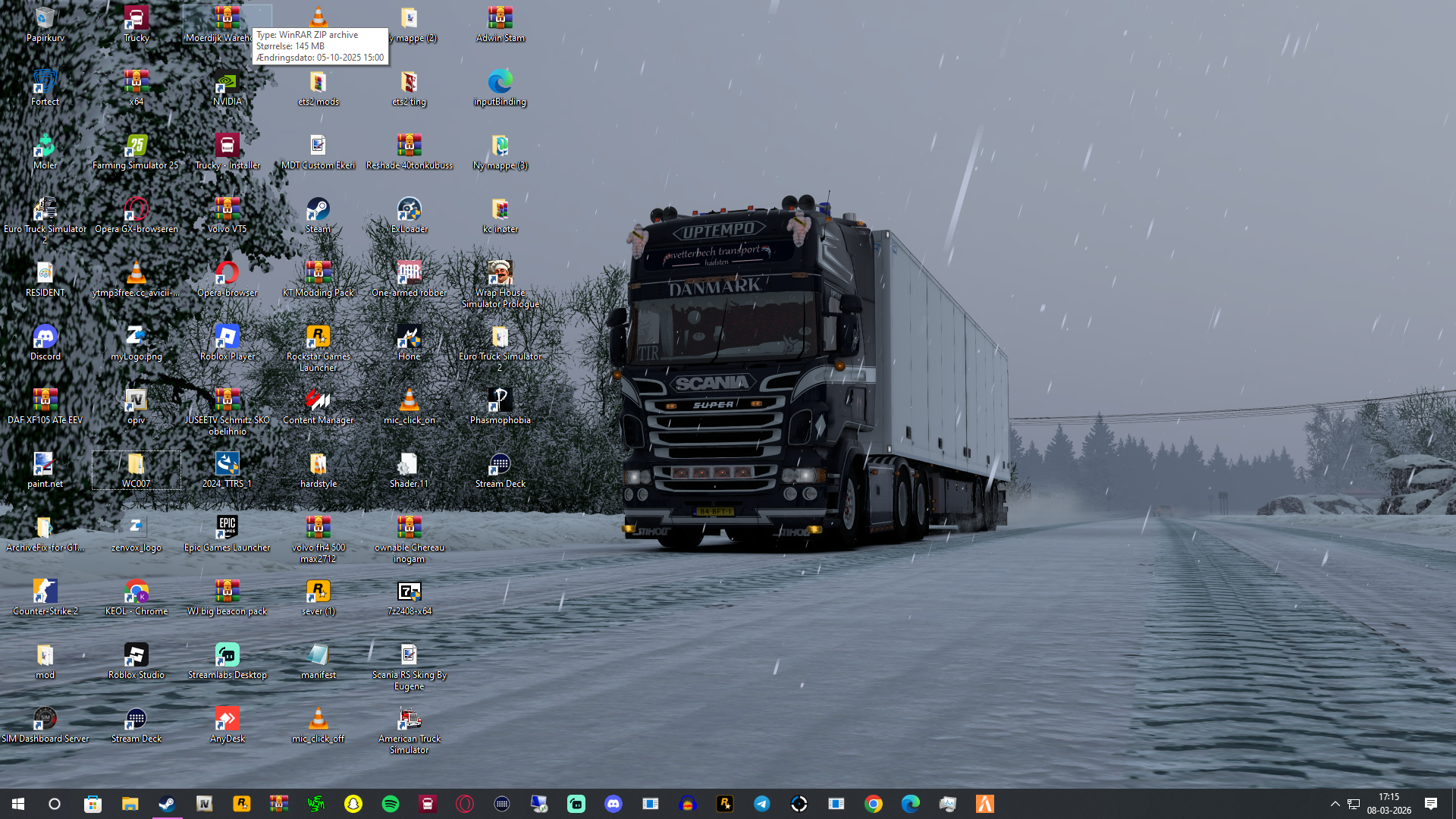Click the Discord desktop icon

coord(45,337)
